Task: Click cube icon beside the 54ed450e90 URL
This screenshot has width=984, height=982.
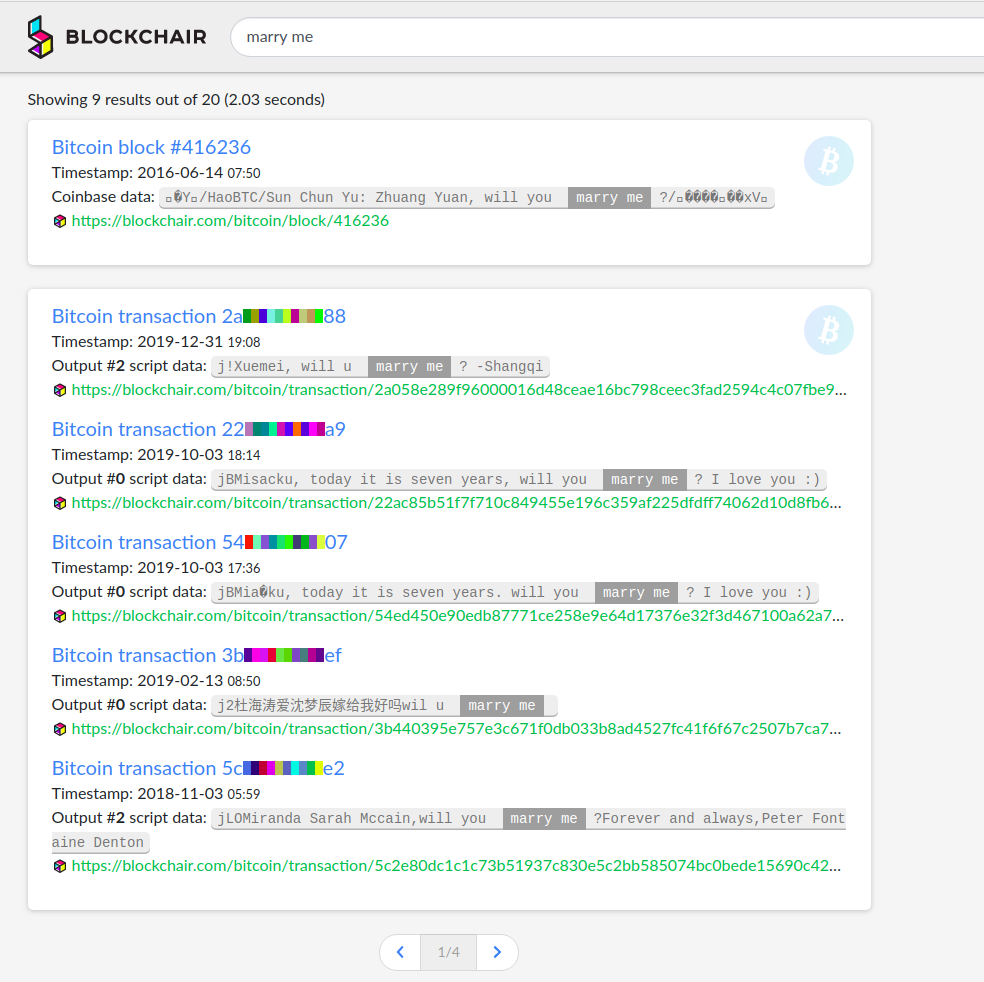Action: pyautogui.click(x=60, y=616)
